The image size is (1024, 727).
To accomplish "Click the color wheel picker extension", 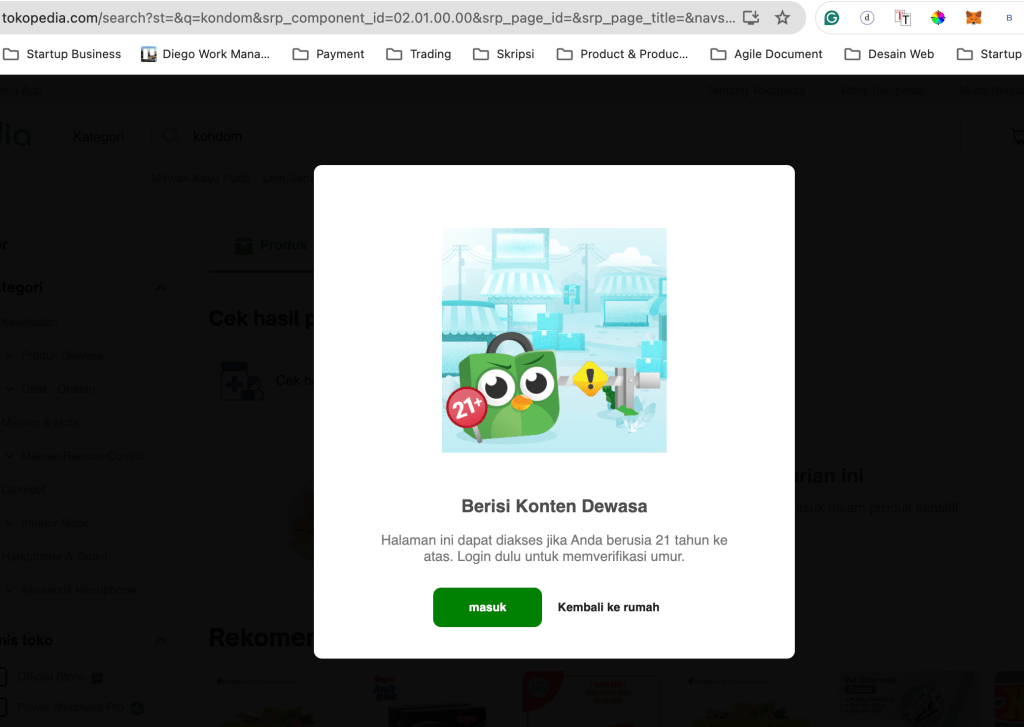I will pos(938,18).
